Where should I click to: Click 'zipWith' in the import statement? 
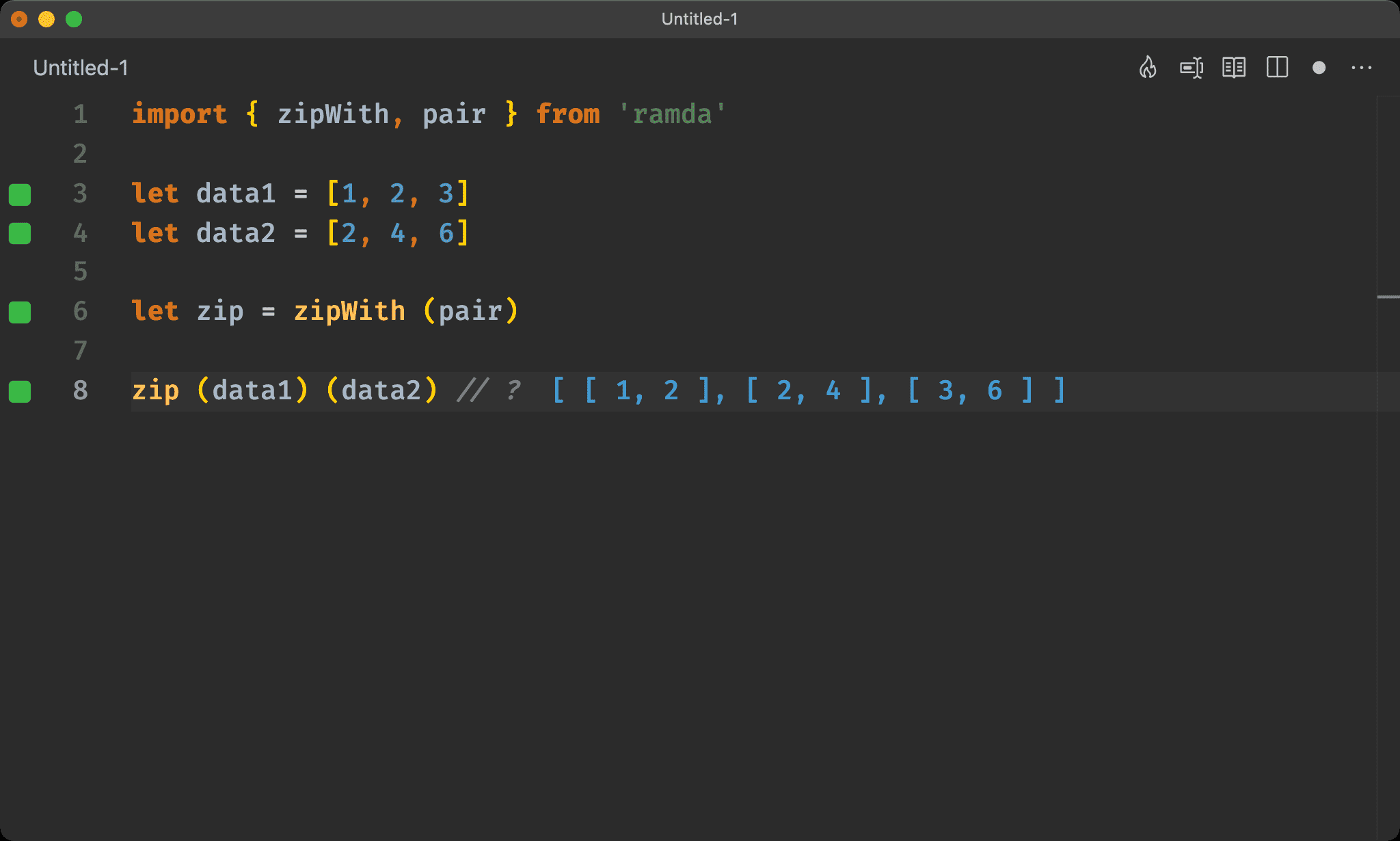[x=333, y=114]
